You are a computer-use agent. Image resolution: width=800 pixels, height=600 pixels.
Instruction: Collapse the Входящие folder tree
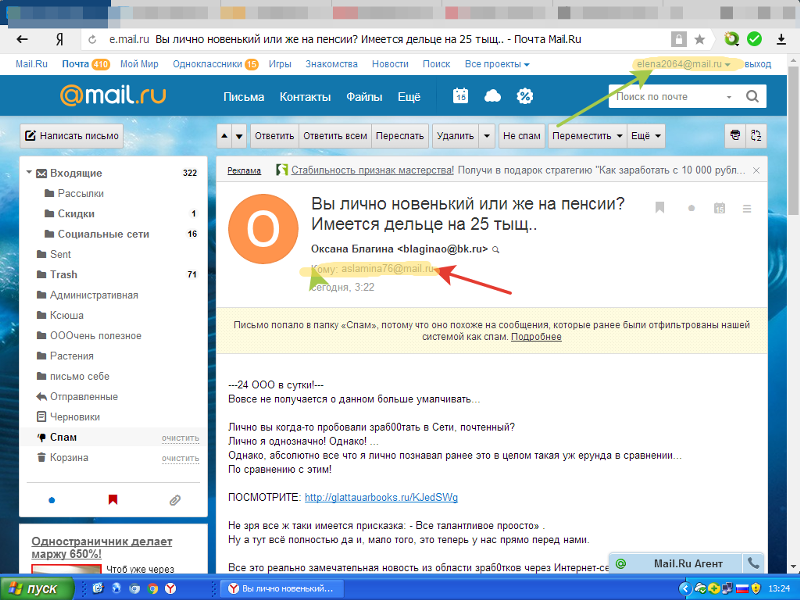click(29, 172)
